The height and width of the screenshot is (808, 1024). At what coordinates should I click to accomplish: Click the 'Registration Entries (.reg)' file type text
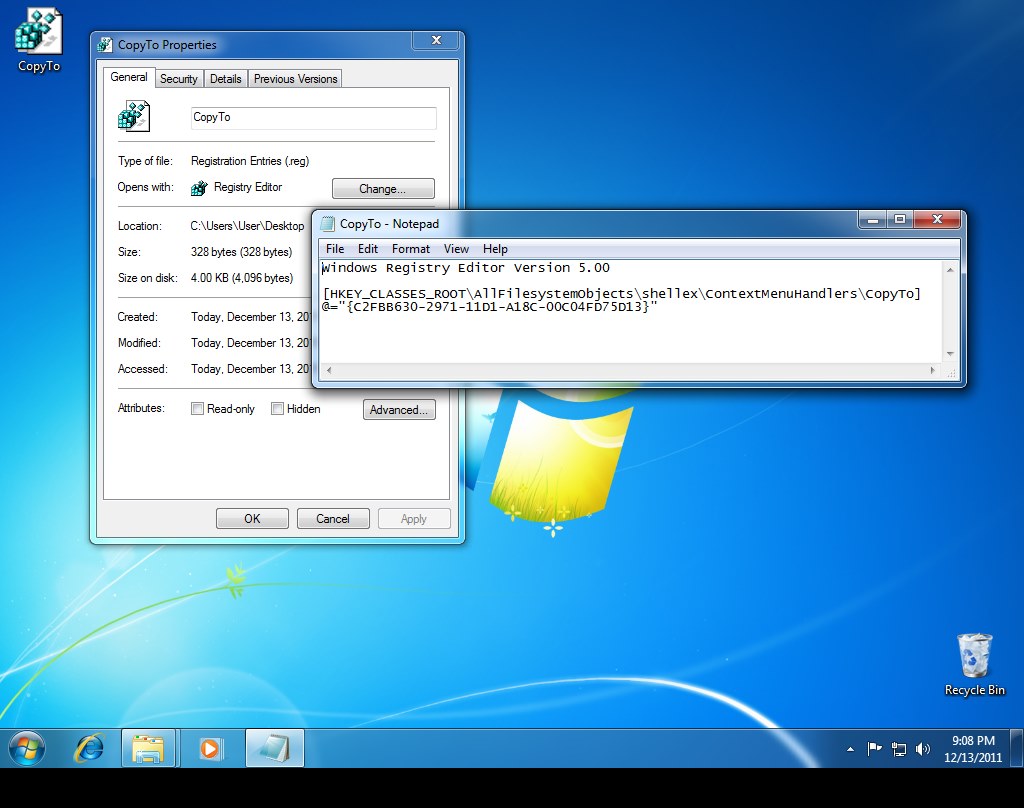coord(250,161)
